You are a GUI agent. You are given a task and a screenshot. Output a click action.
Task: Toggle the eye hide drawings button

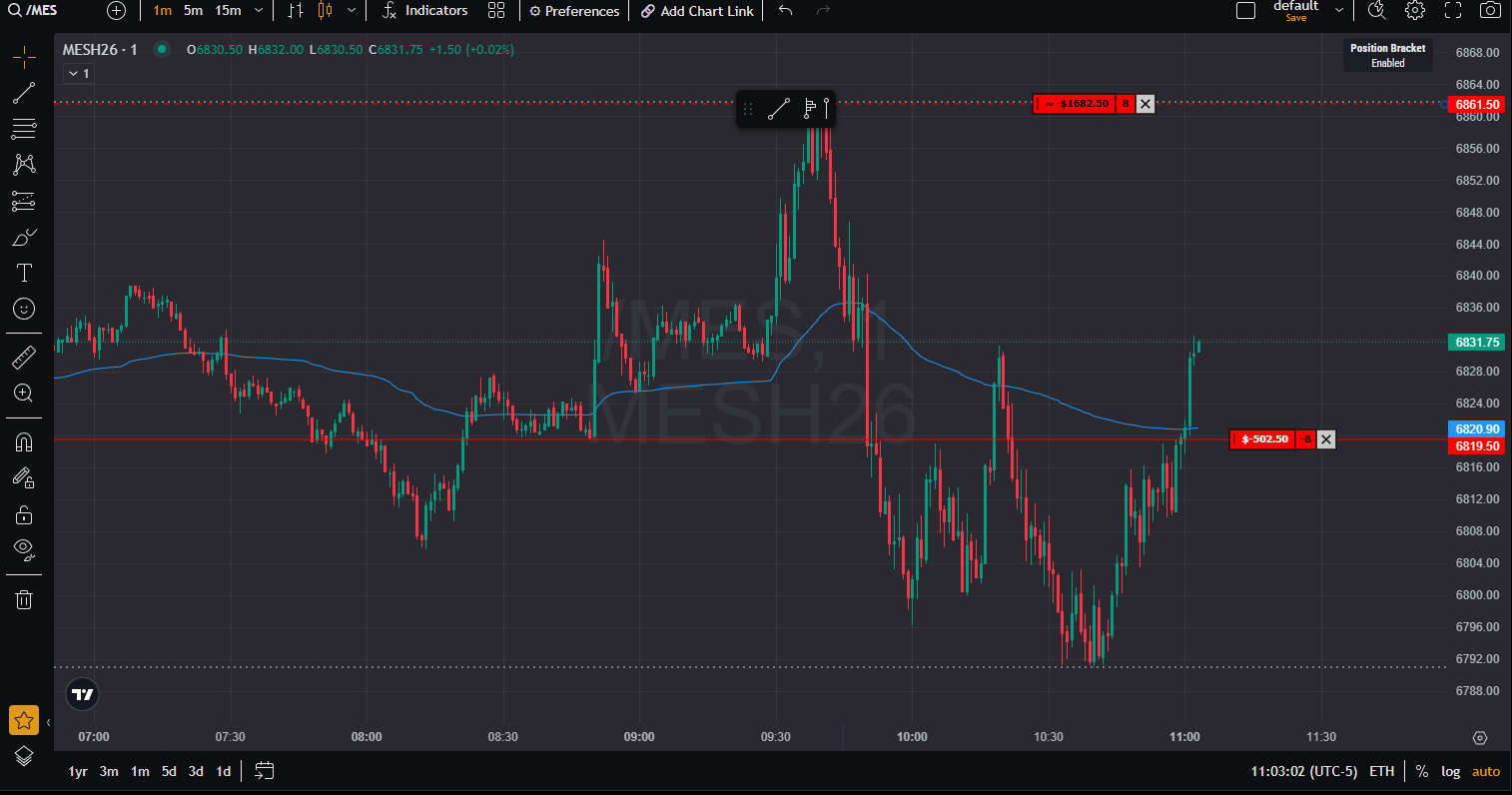[x=24, y=548]
